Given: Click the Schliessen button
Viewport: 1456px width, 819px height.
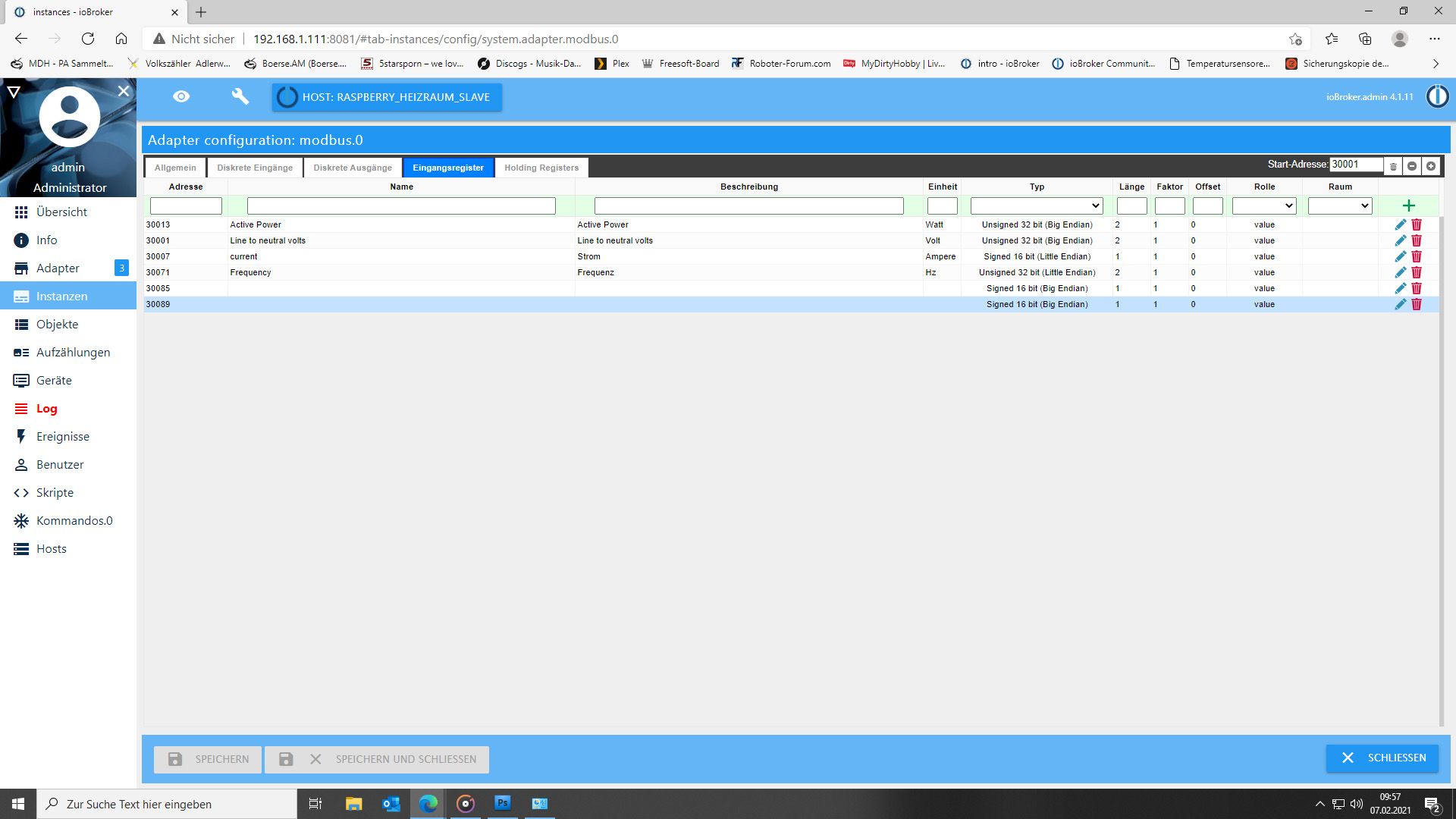Looking at the screenshot, I should coord(1382,758).
